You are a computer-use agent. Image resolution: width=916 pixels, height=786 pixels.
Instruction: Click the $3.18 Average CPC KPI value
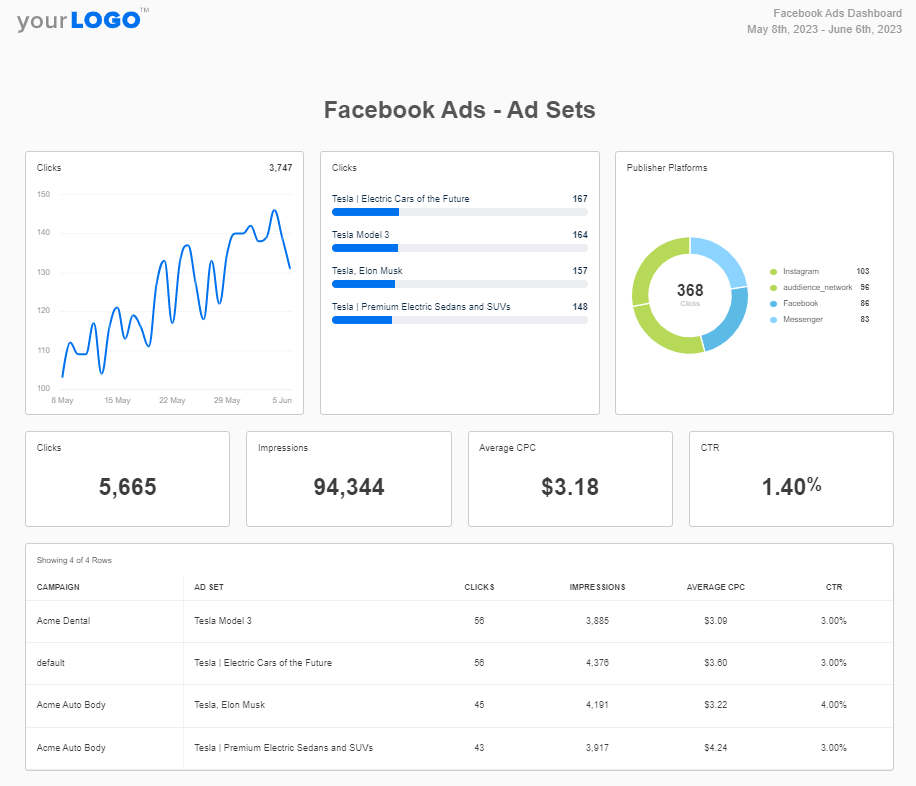(x=570, y=487)
